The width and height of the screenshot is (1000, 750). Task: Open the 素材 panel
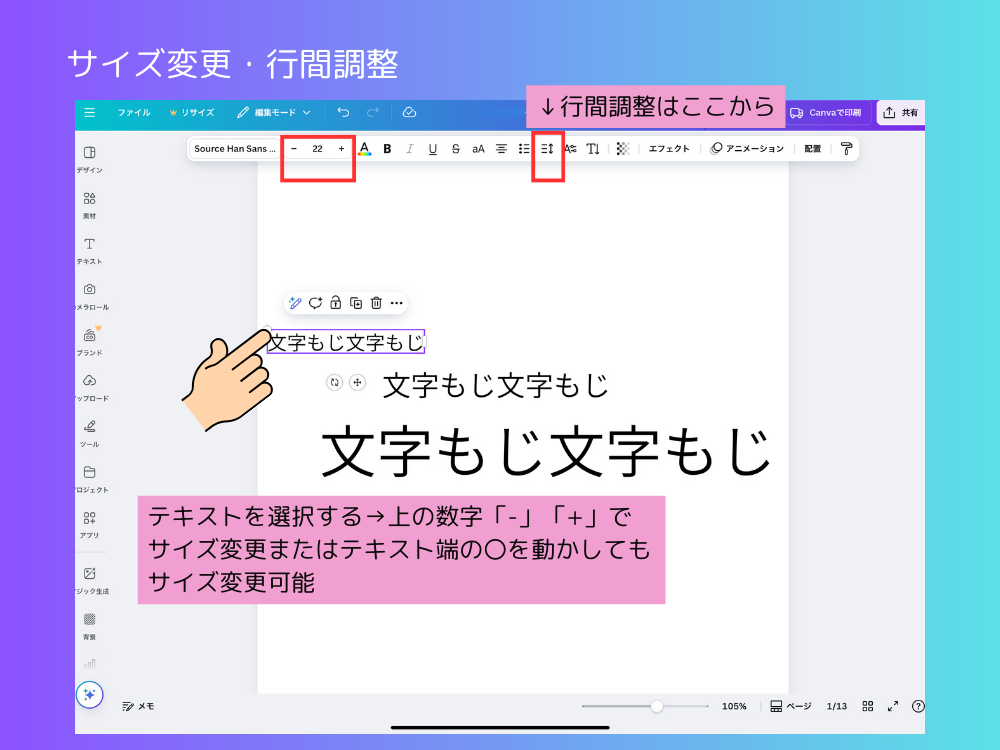point(90,204)
